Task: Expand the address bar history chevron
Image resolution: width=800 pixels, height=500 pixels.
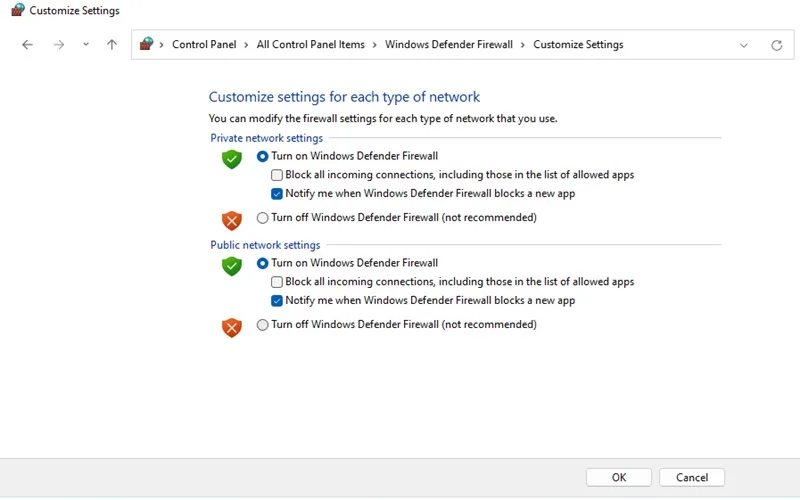Action: tap(744, 45)
